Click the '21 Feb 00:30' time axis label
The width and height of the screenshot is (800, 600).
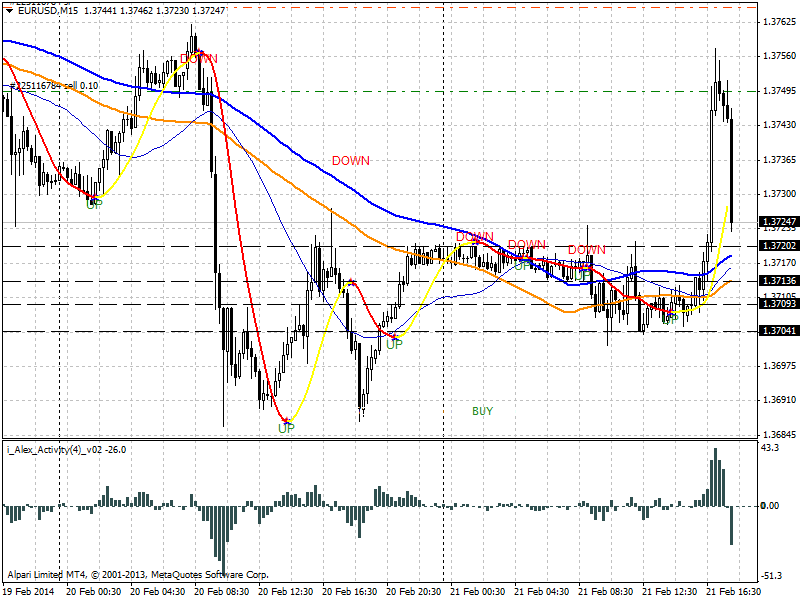478,592
